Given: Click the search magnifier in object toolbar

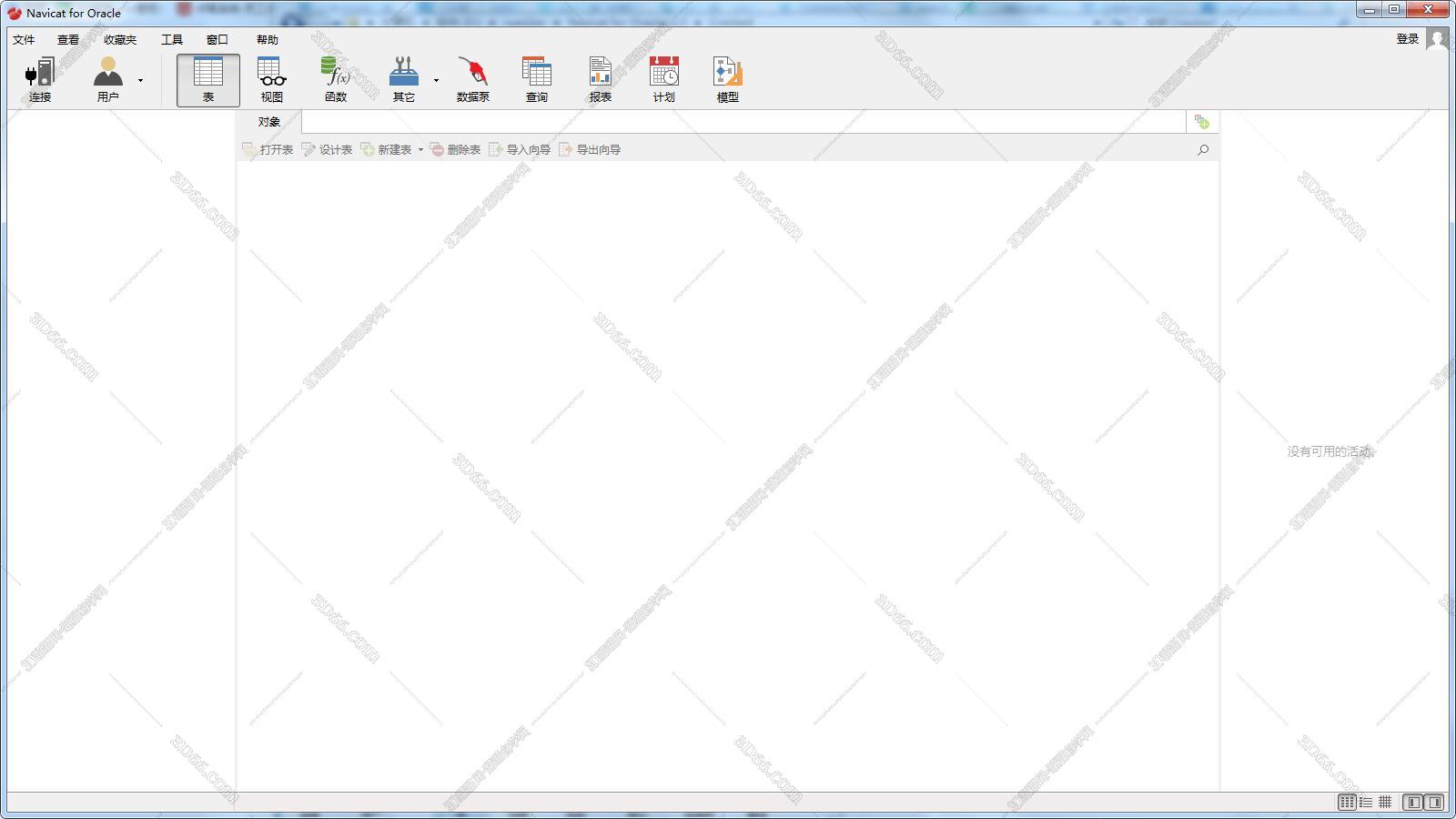Looking at the screenshot, I should [1203, 149].
